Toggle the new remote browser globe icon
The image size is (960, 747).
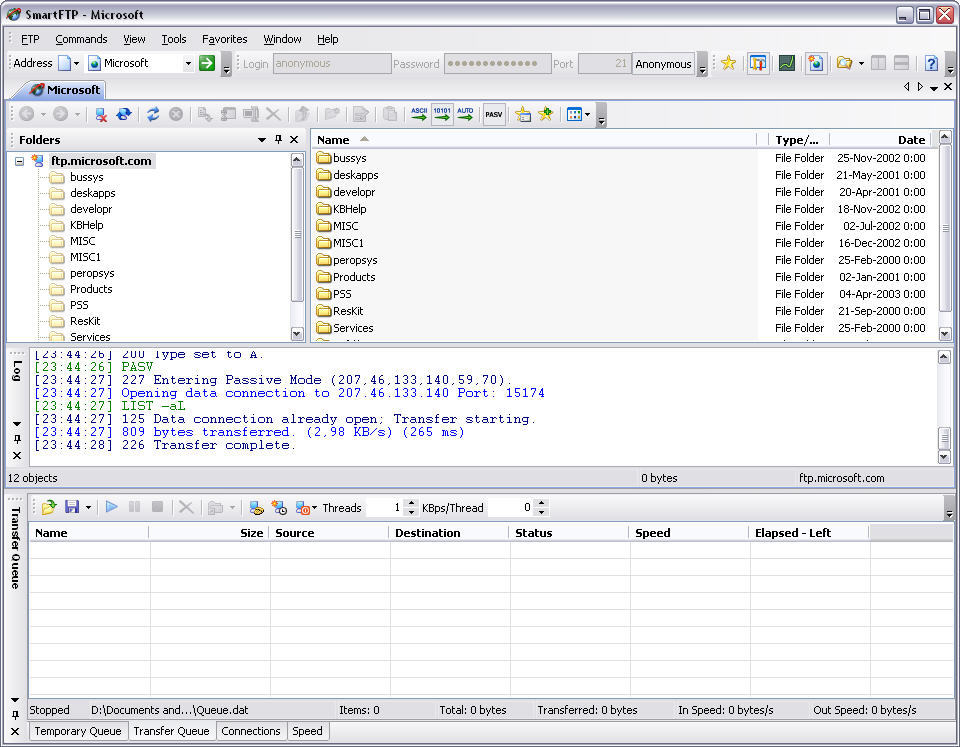[x=816, y=63]
